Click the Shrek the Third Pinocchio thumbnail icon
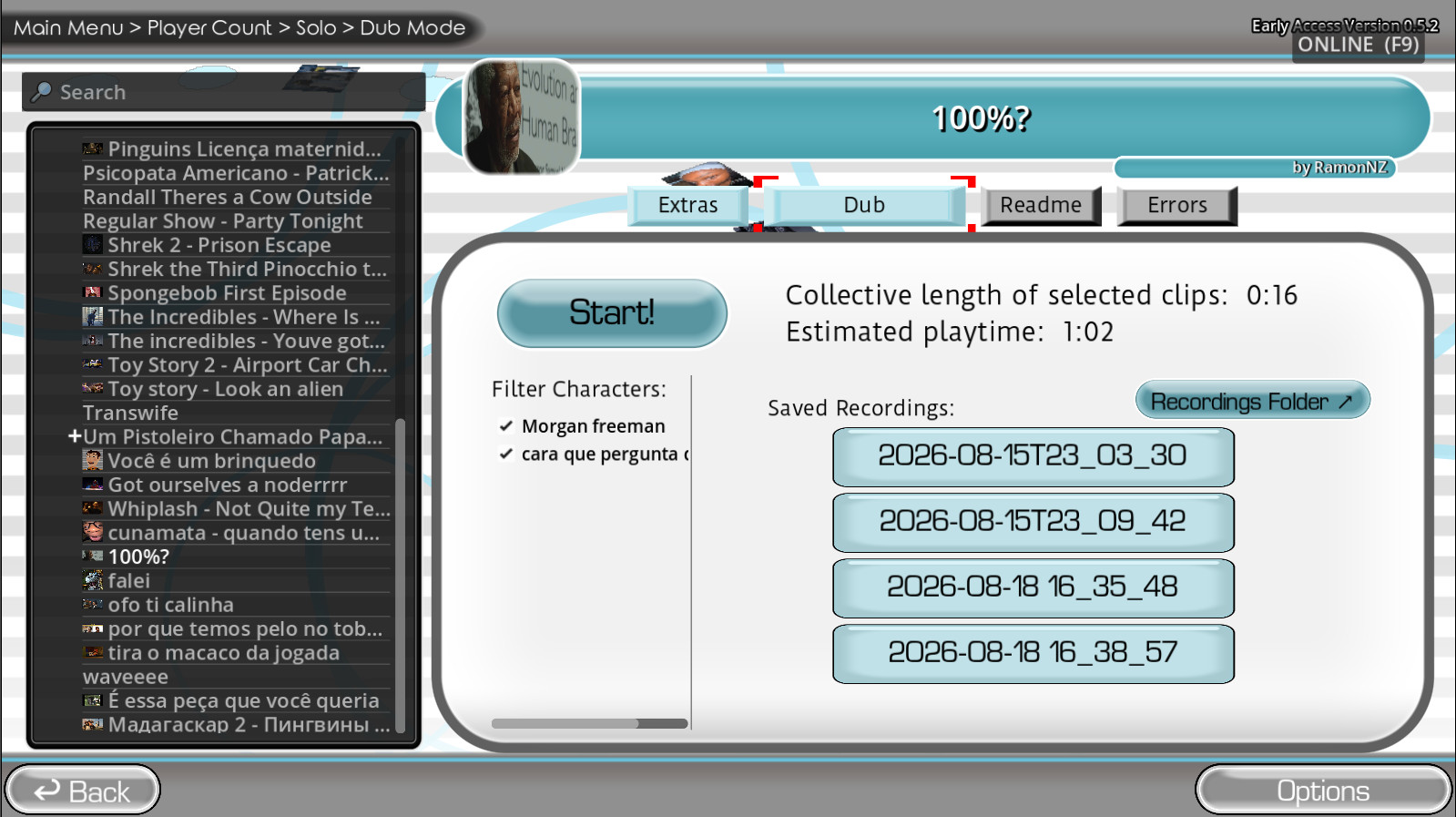Screen dimensions: 1456x817 pyautogui.click(x=92, y=269)
